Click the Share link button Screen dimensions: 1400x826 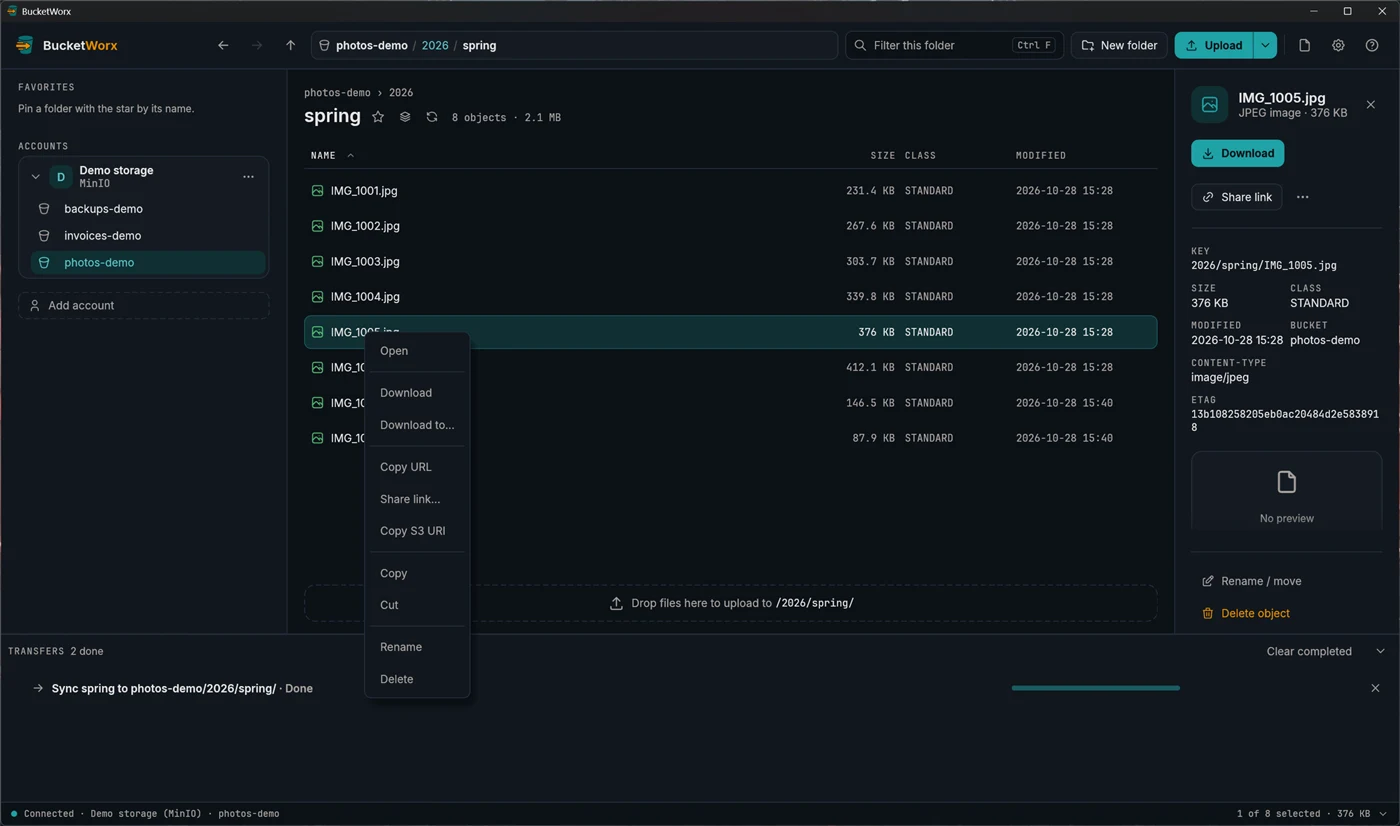1236,197
